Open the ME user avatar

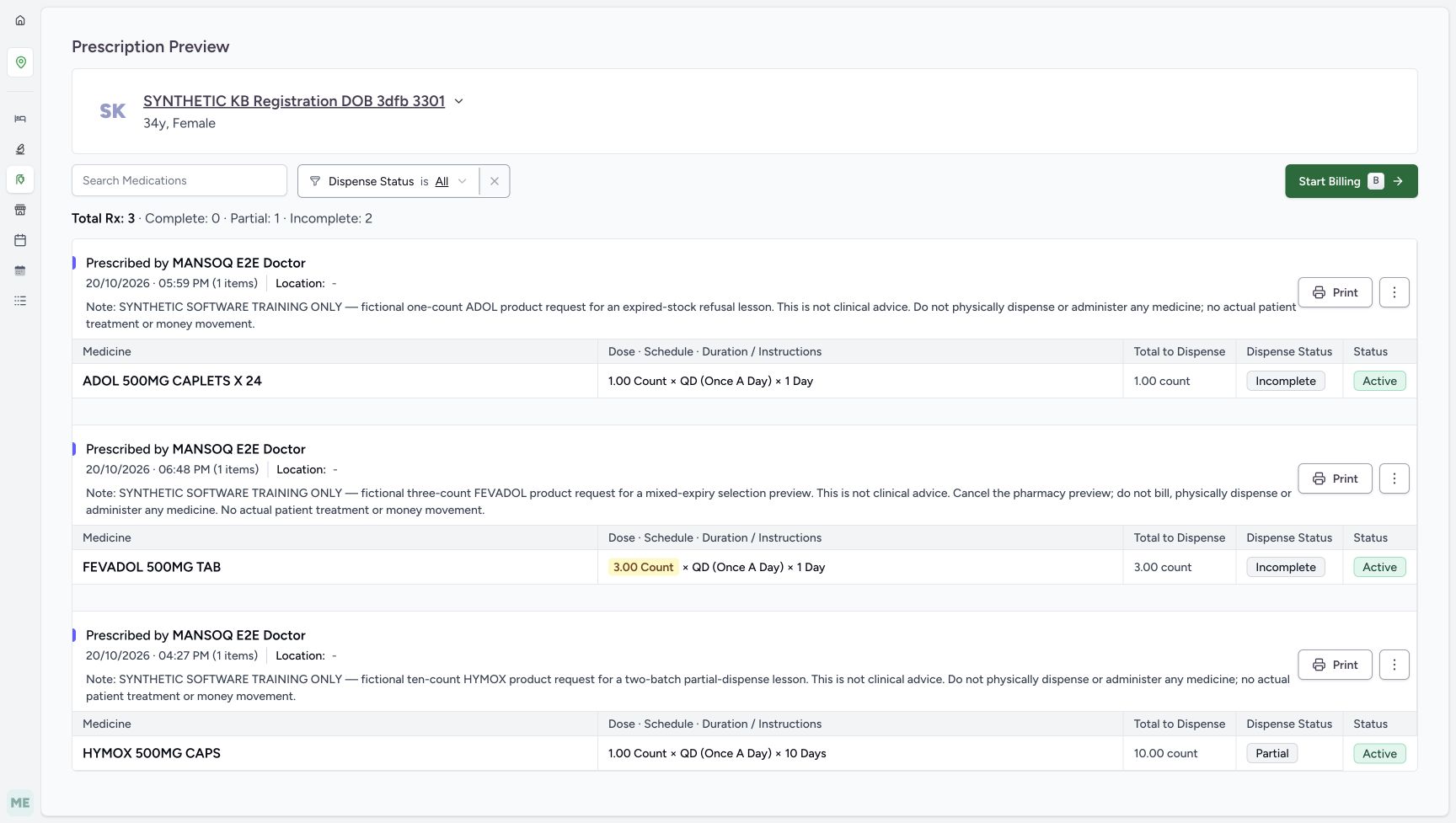coord(20,803)
